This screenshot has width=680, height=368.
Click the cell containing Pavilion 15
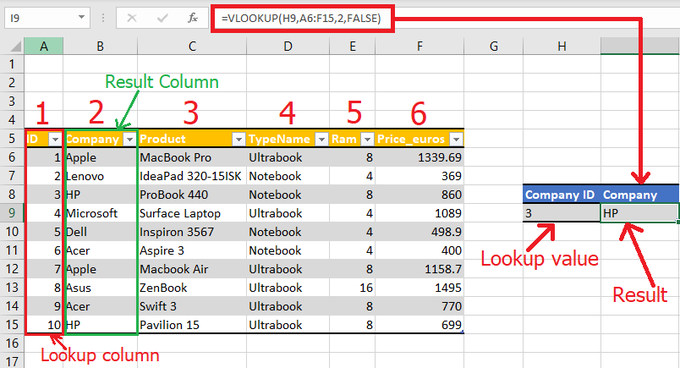192,325
